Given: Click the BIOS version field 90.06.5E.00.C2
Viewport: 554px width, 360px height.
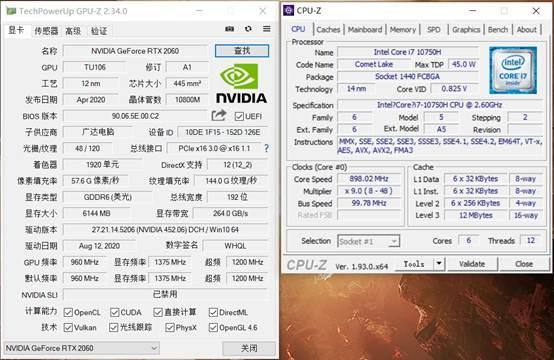Looking at the screenshot, I should point(135,116).
